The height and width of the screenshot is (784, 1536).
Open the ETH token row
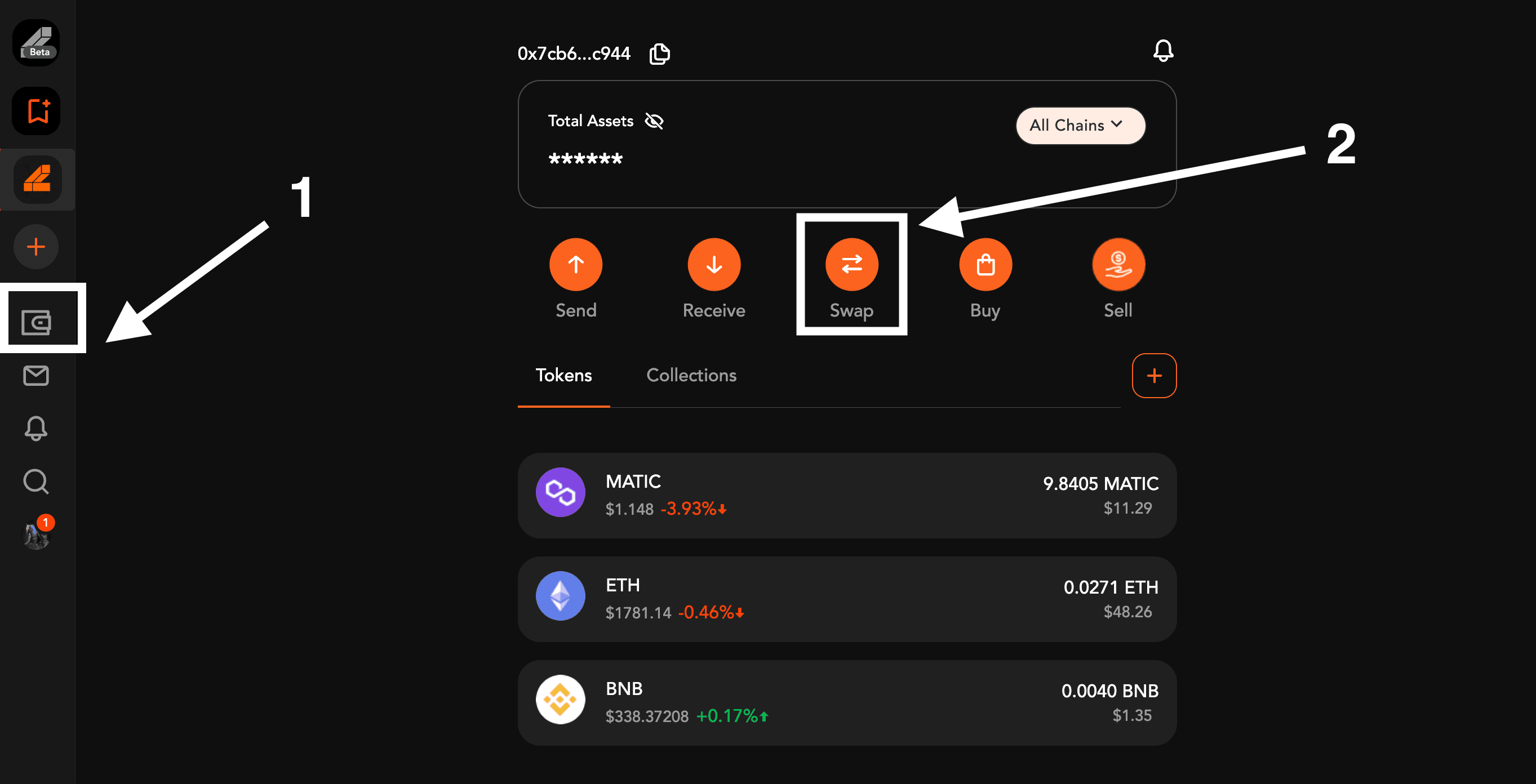click(x=847, y=599)
